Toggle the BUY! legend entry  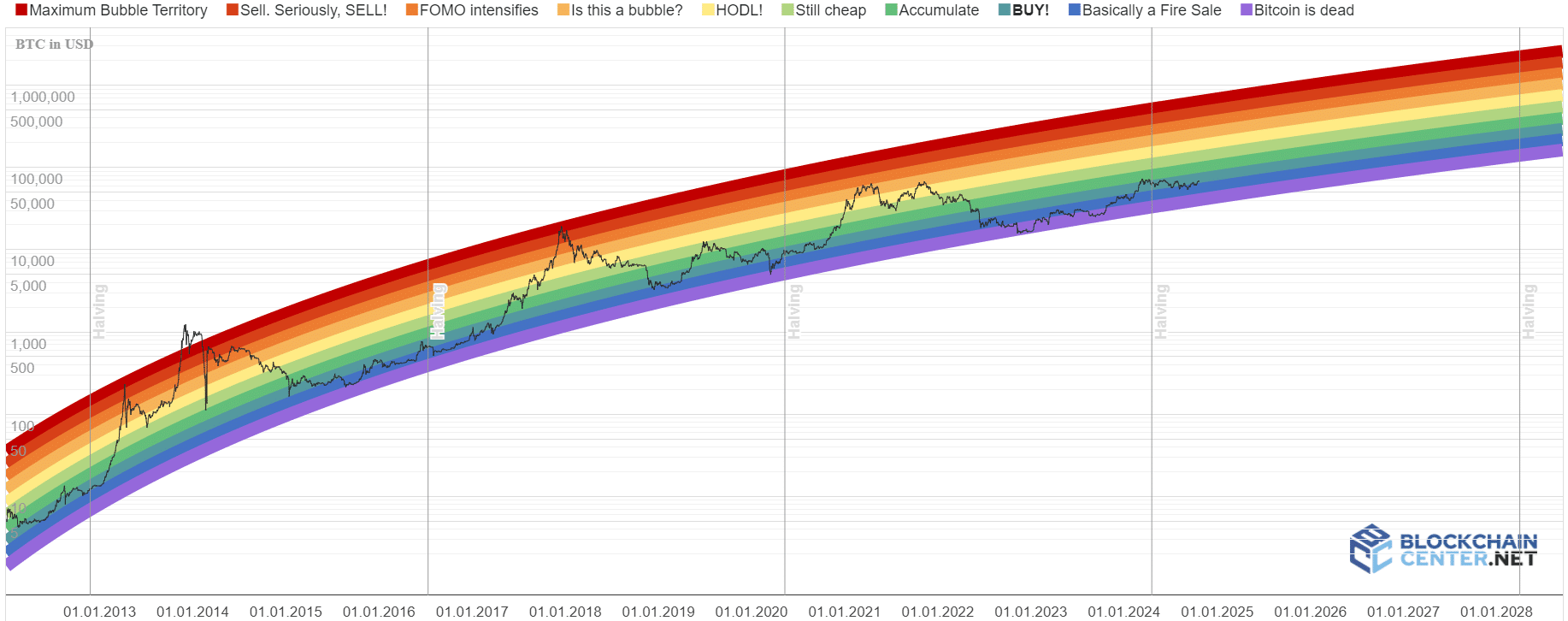pyautogui.click(x=1024, y=10)
